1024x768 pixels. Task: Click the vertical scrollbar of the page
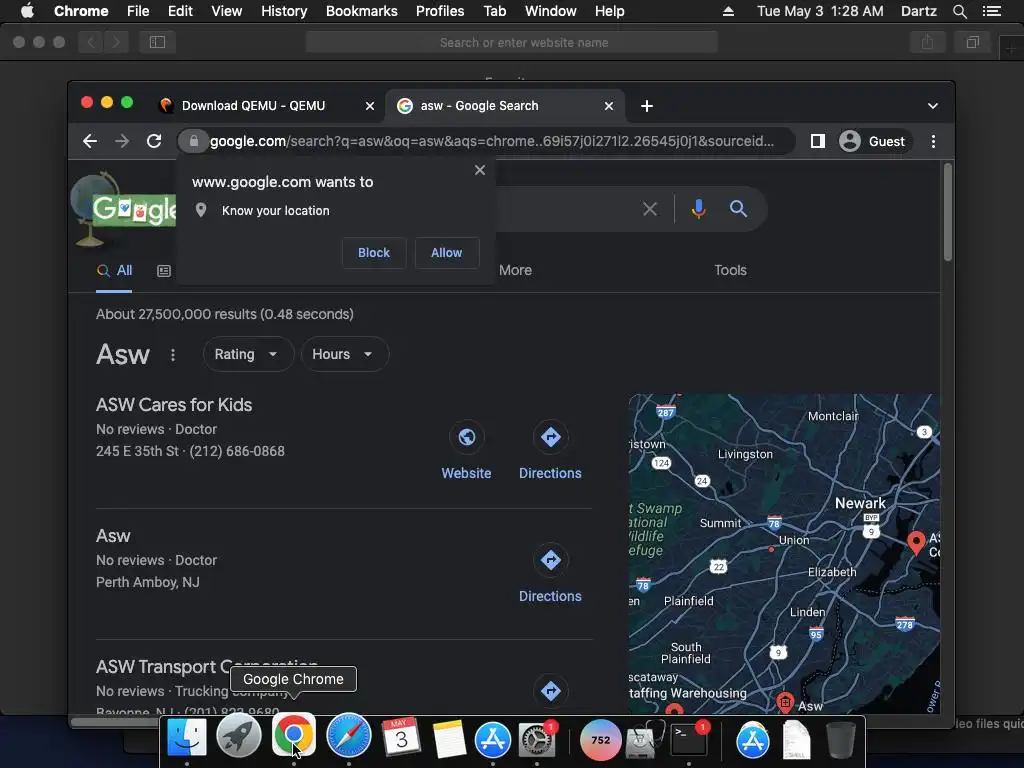click(x=948, y=212)
